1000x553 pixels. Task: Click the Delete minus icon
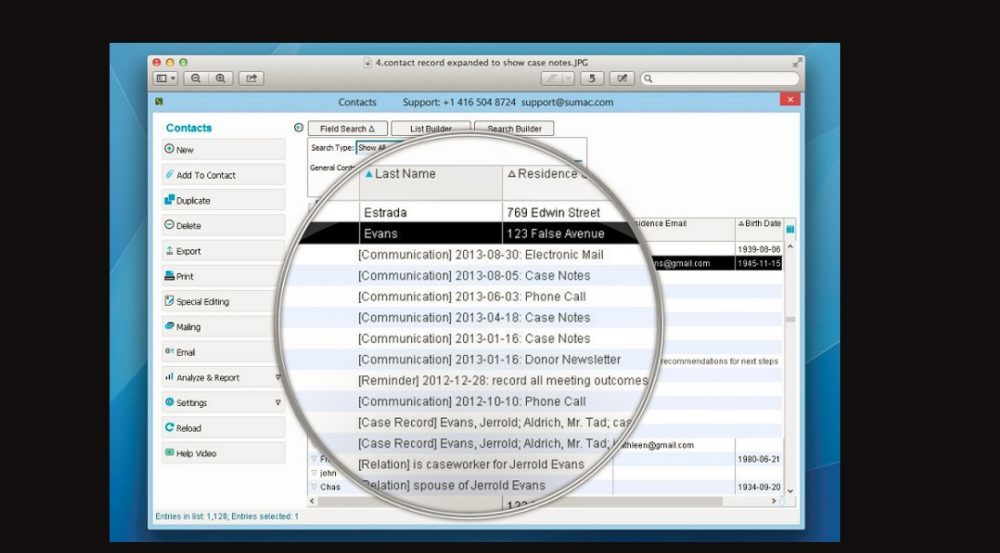169,226
